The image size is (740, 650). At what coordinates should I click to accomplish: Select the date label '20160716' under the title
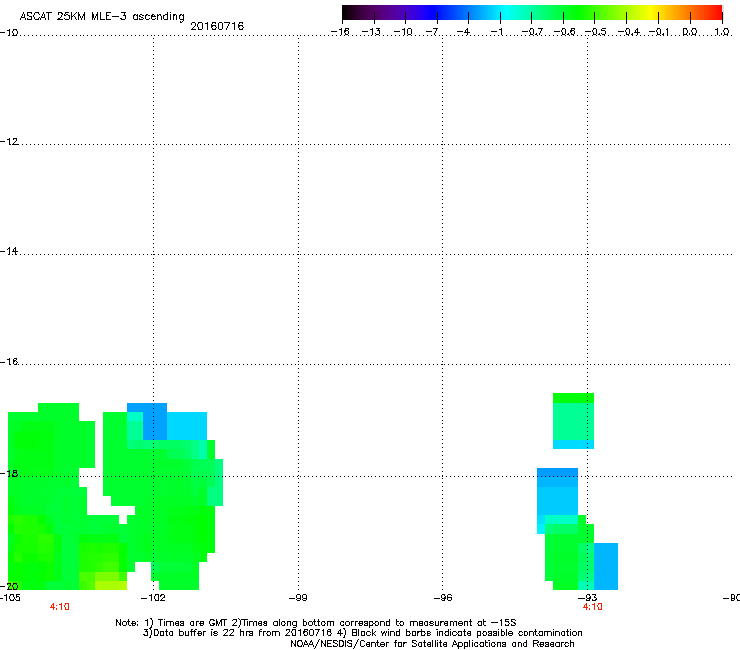(x=217, y=26)
